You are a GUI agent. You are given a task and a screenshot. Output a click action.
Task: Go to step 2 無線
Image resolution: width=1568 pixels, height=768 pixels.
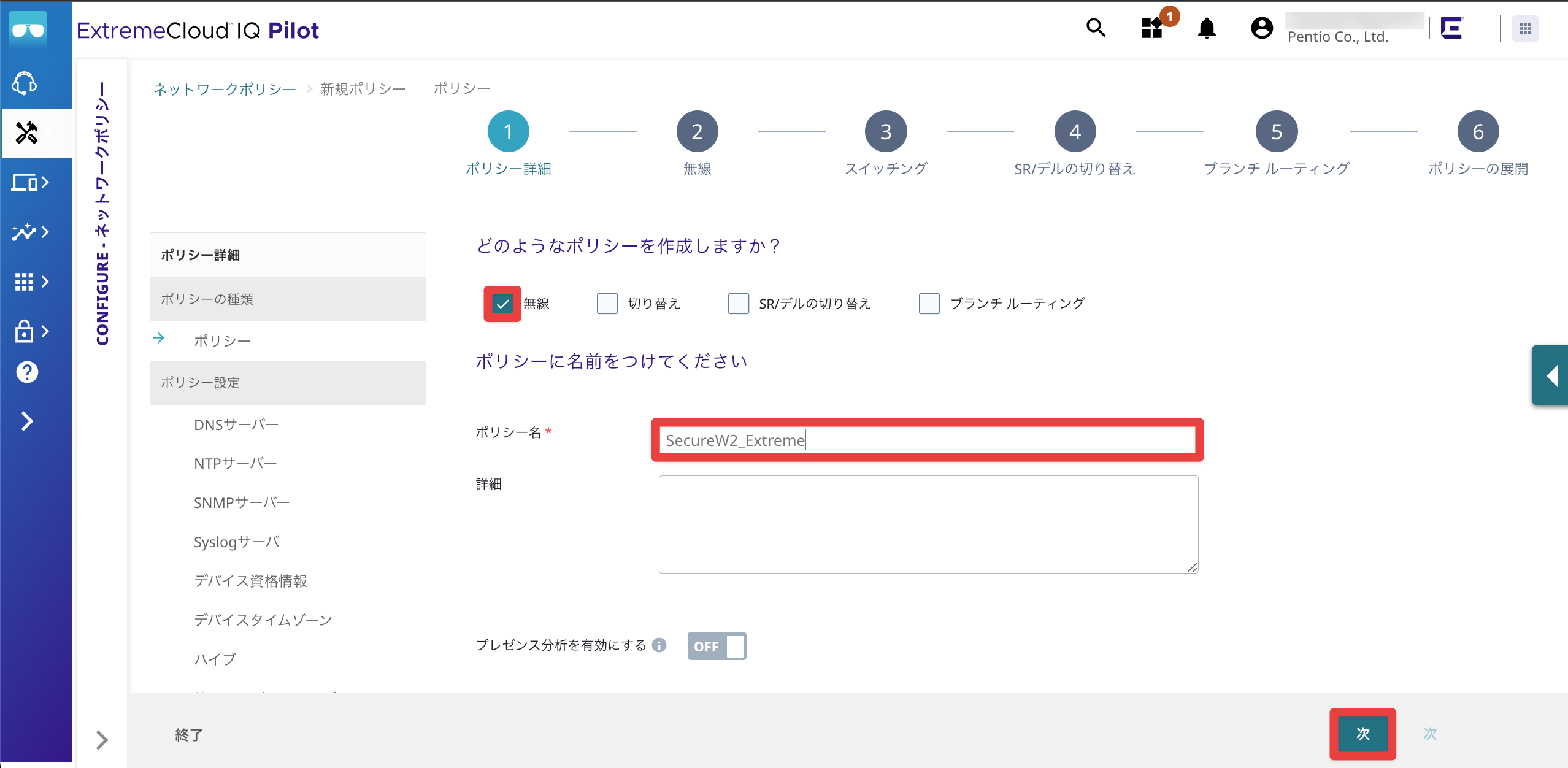tap(697, 131)
